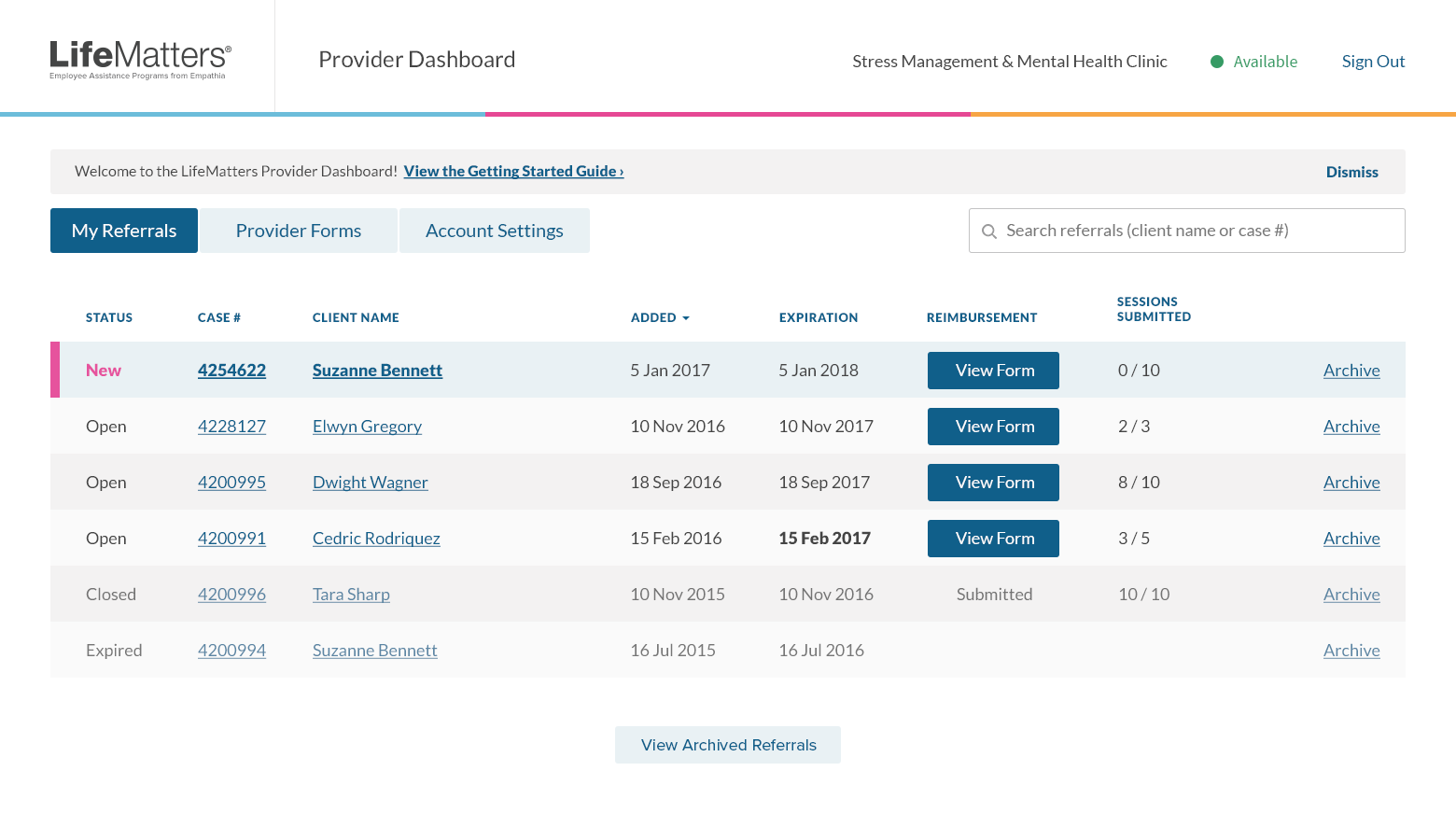Screen dimensions: 1456x827
Task: Sort by Added column dropdown arrow
Action: tap(686, 318)
